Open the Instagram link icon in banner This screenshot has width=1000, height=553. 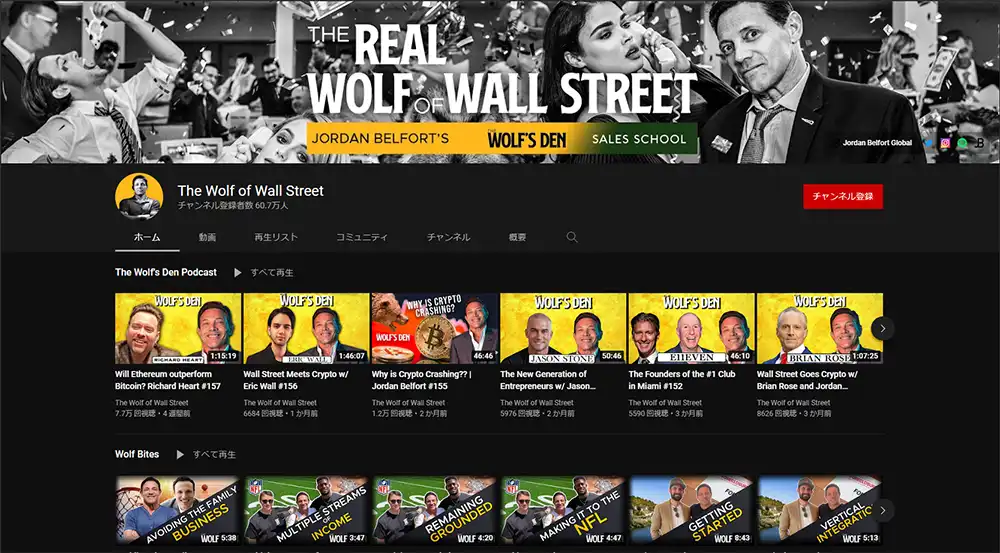pos(945,143)
